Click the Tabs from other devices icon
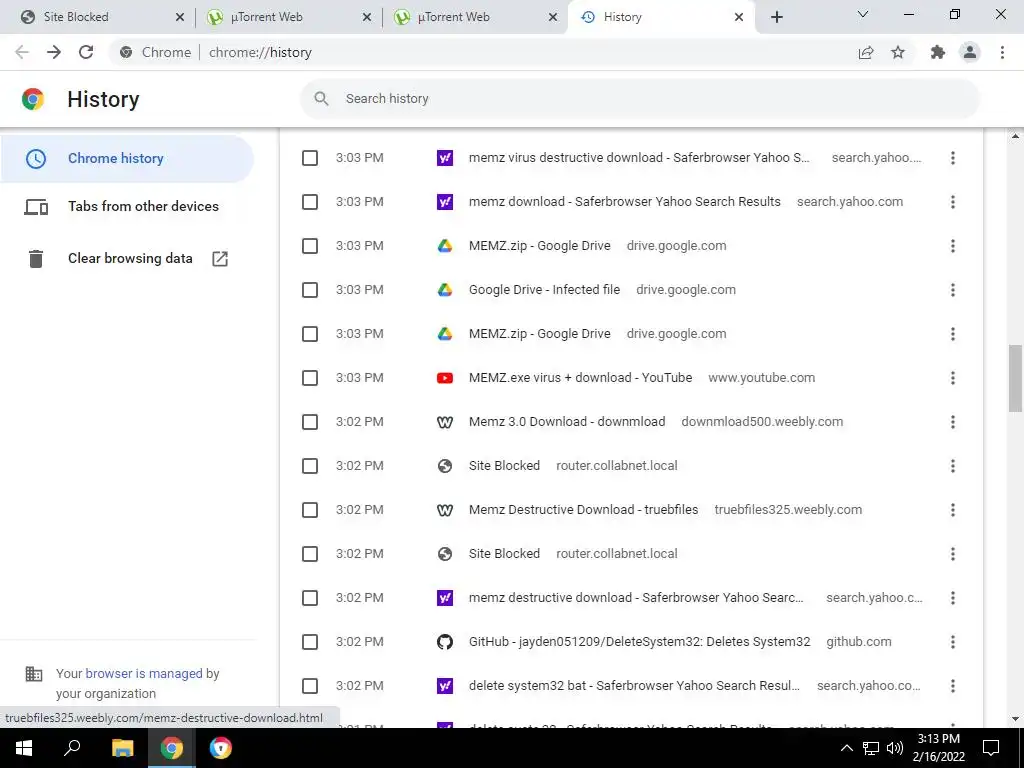Viewport: 1024px width, 768px height. click(x=36, y=207)
